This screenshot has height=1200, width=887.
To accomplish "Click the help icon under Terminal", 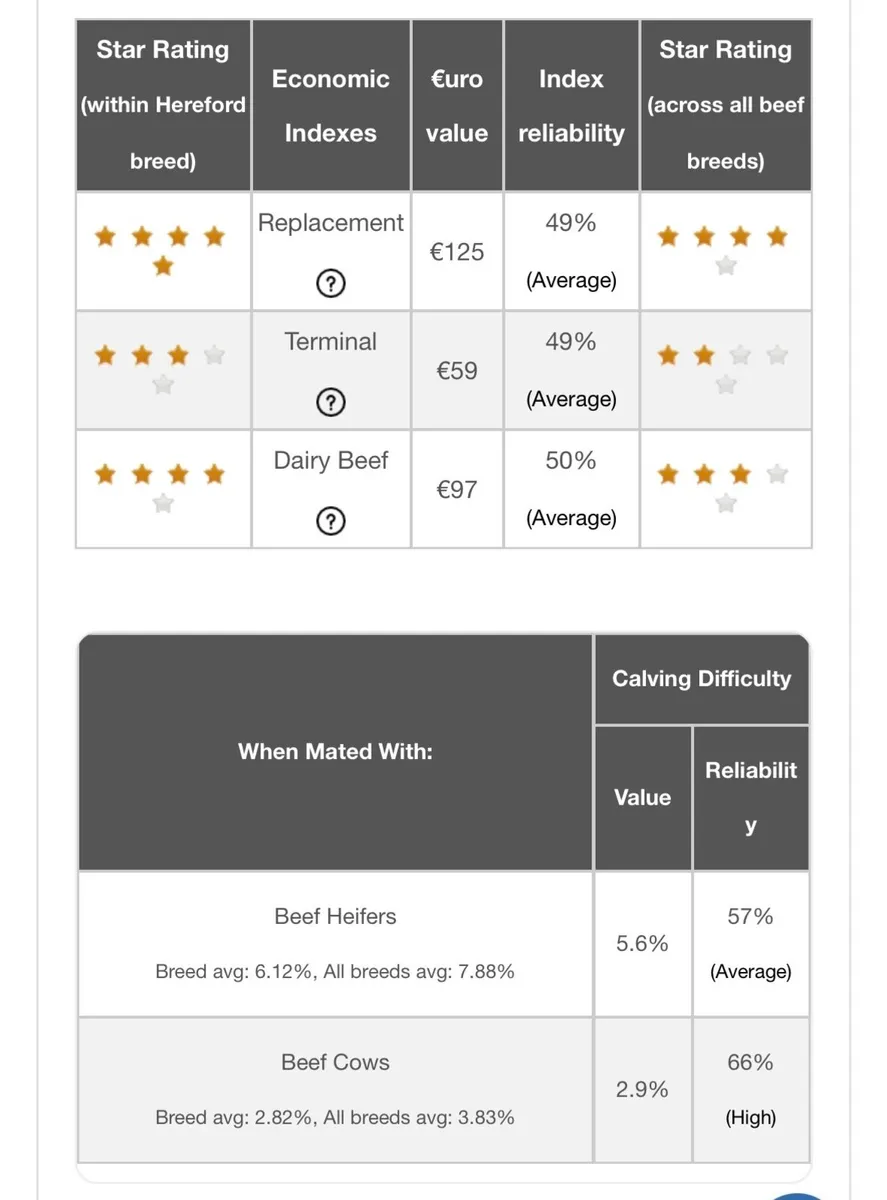I will tap(331, 402).
